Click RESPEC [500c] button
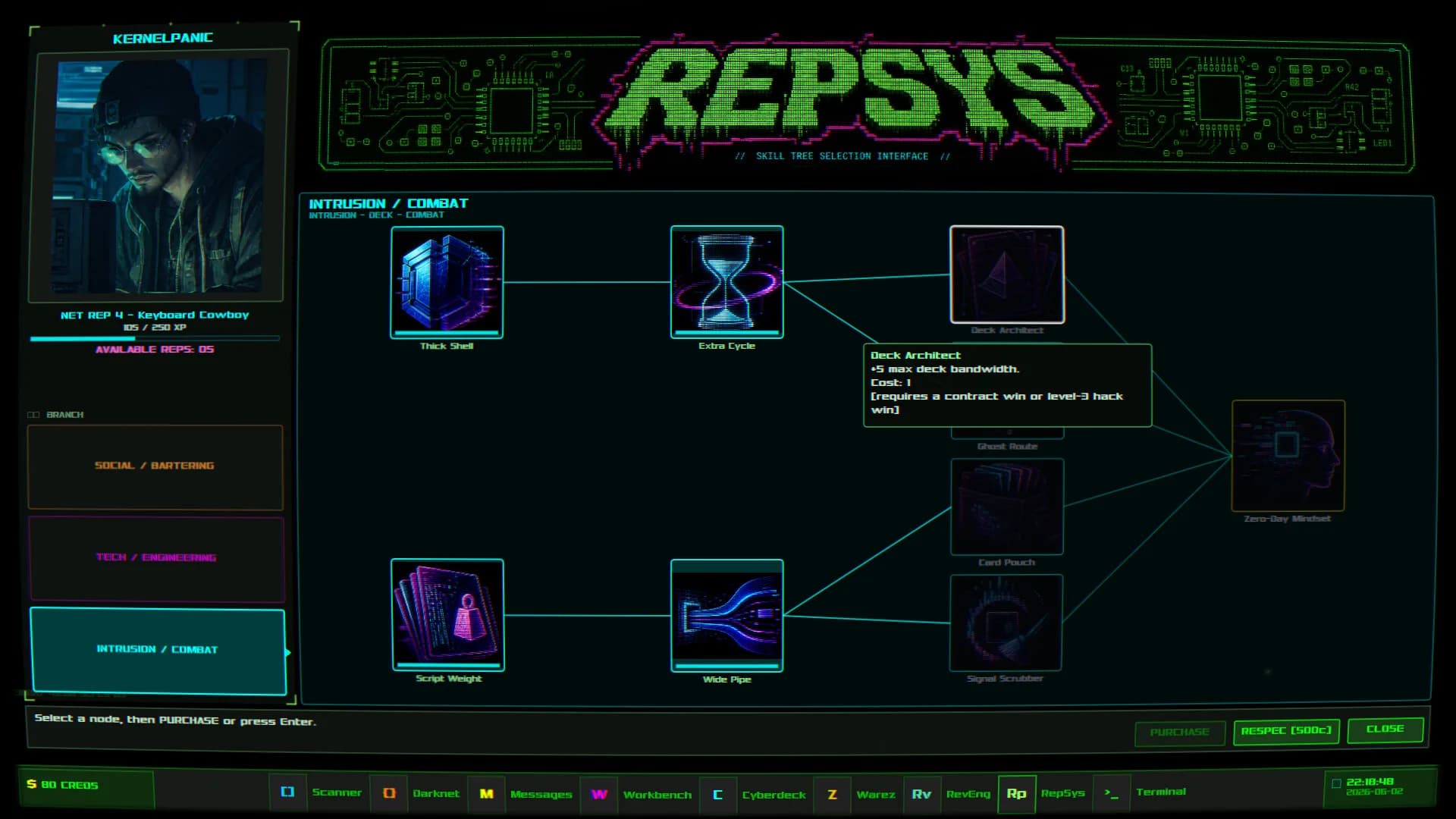Image resolution: width=1456 pixels, height=819 pixels. [1286, 731]
